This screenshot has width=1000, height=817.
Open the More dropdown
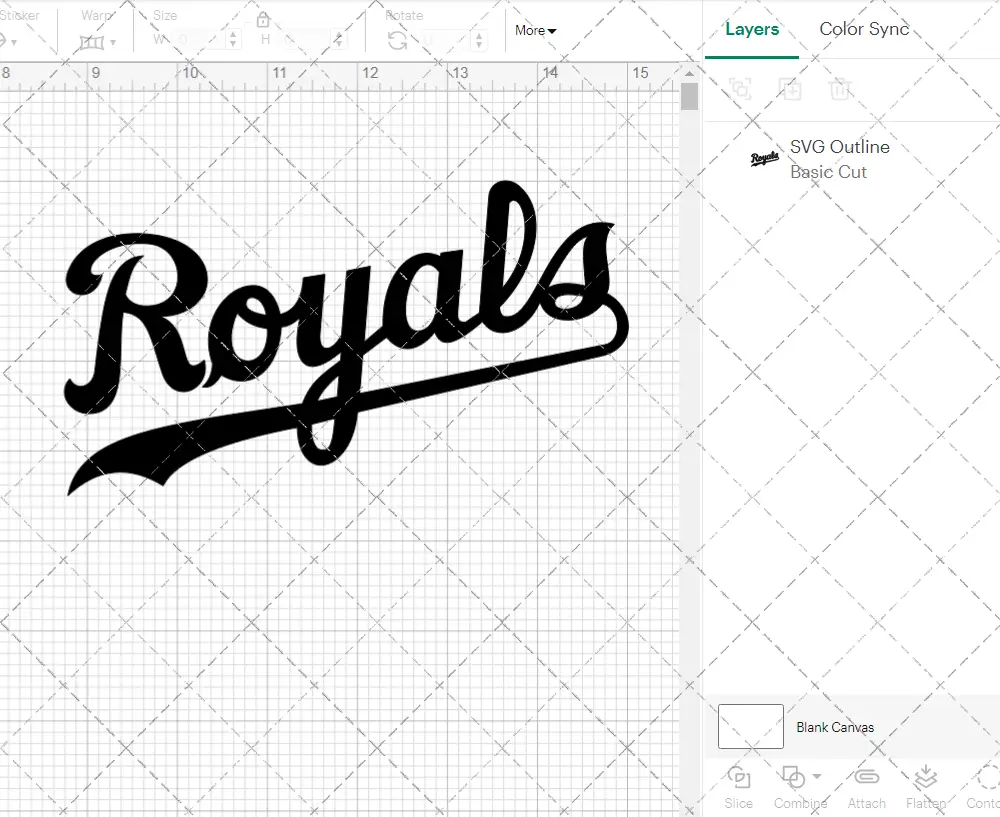[535, 31]
